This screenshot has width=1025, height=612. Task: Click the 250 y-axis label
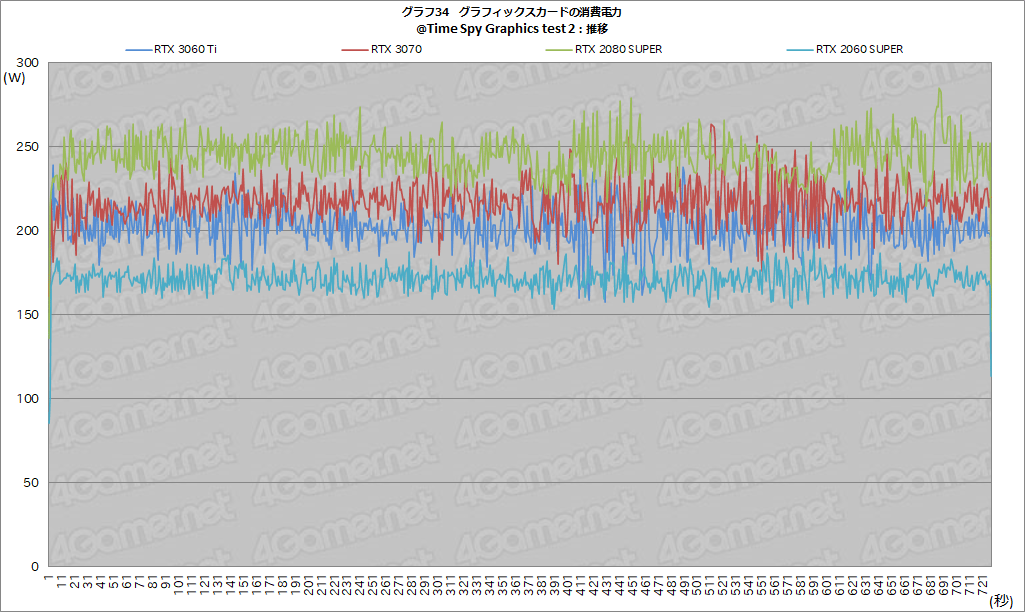27,146
